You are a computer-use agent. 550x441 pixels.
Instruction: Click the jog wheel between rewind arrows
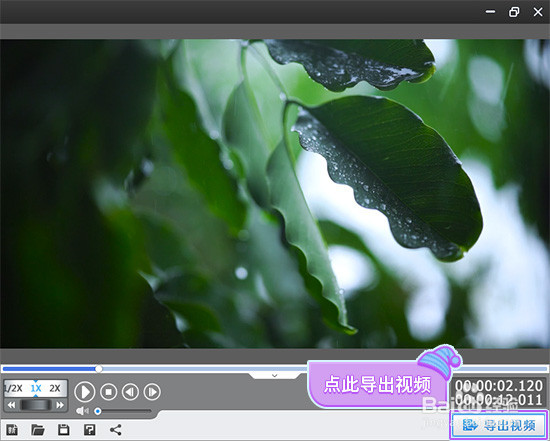(35, 405)
